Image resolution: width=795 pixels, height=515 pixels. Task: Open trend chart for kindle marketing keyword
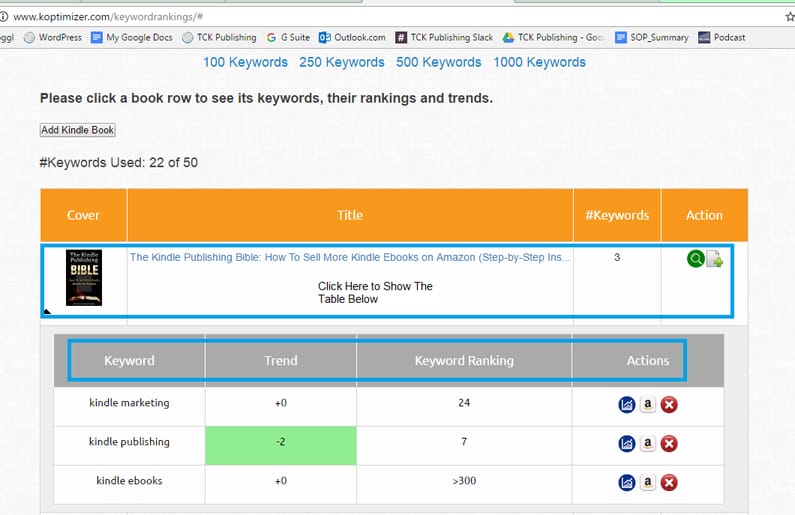tap(627, 404)
